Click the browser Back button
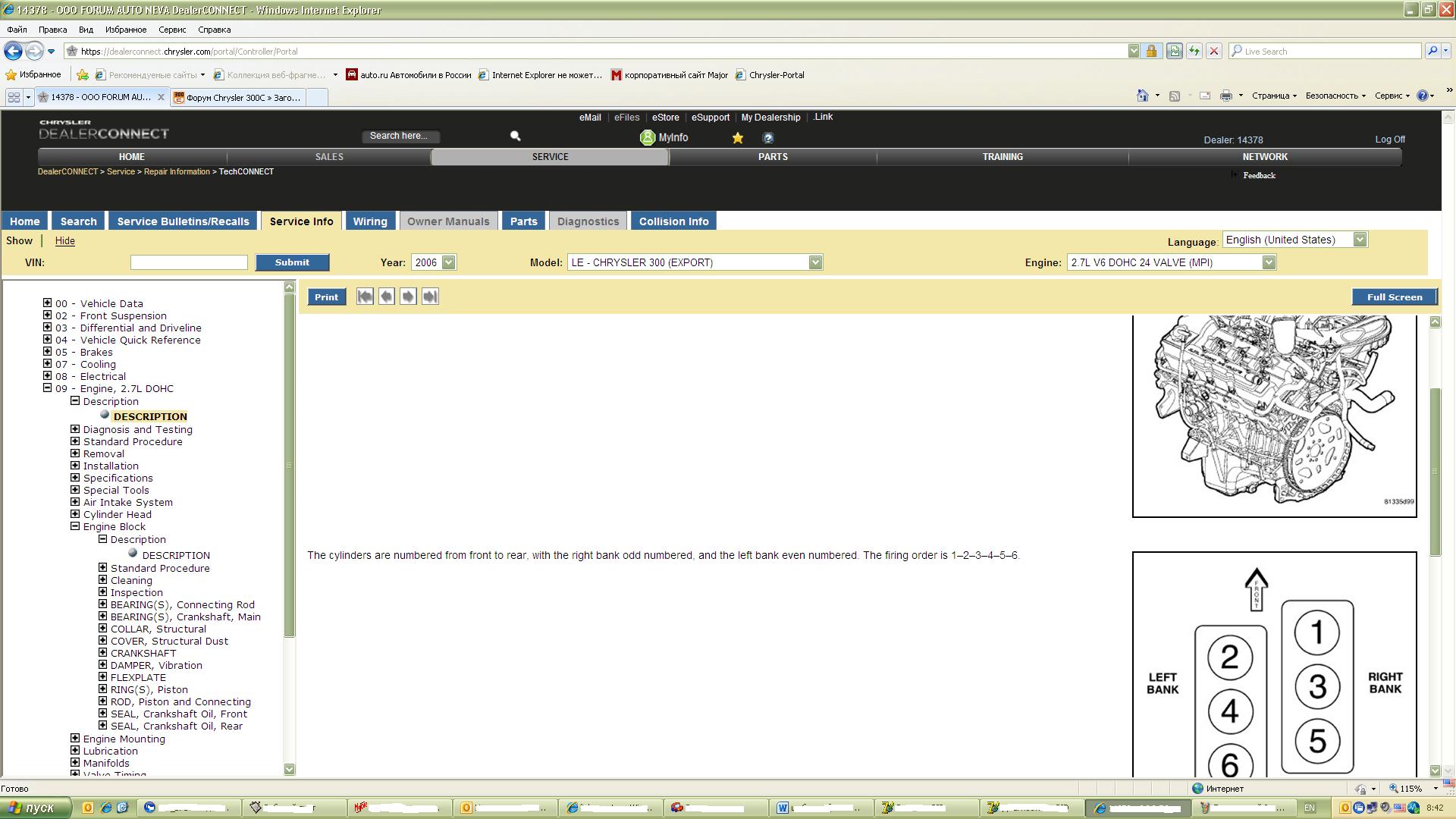 coord(13,51)
